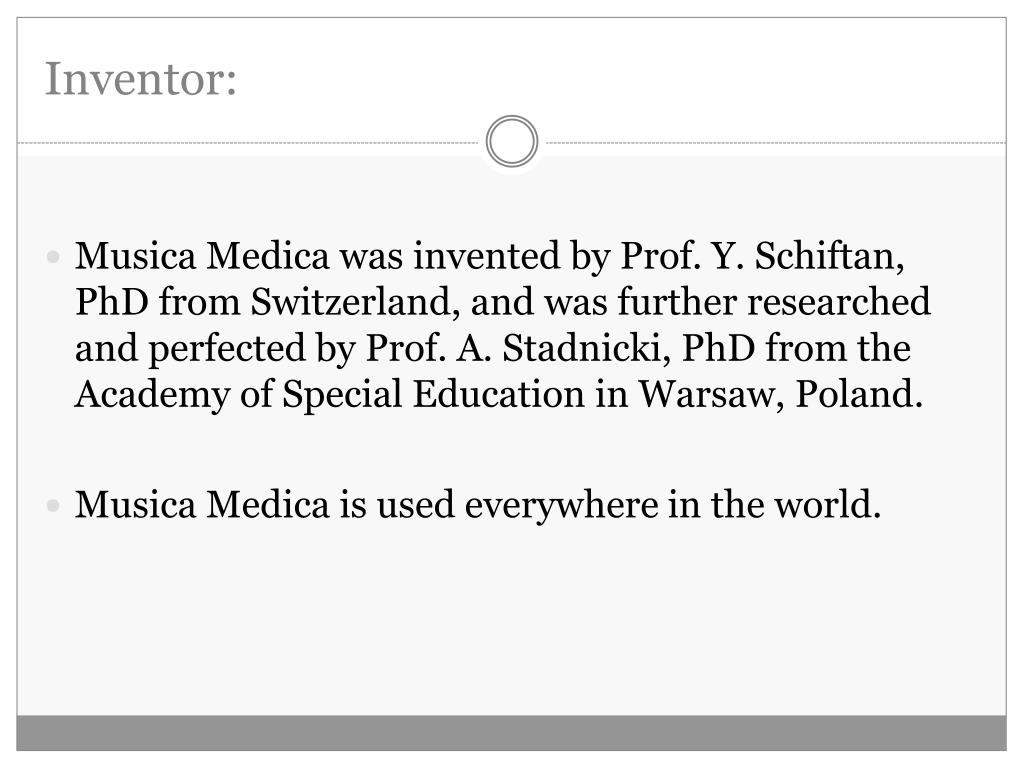Click the gray footer bar of the slide
Image resolution: width=1024 pixels, height=768 pixels.
point(512,733)
